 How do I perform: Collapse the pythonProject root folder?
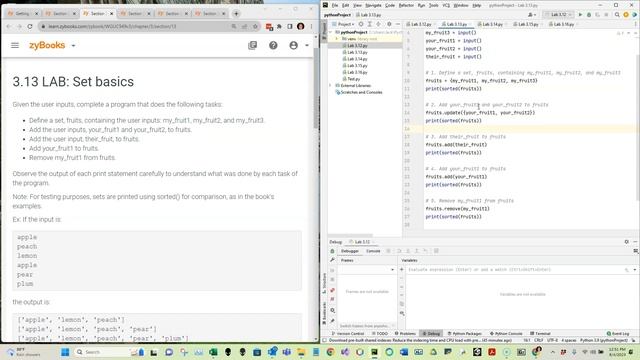pyautogui.click(x=331, y=32)
